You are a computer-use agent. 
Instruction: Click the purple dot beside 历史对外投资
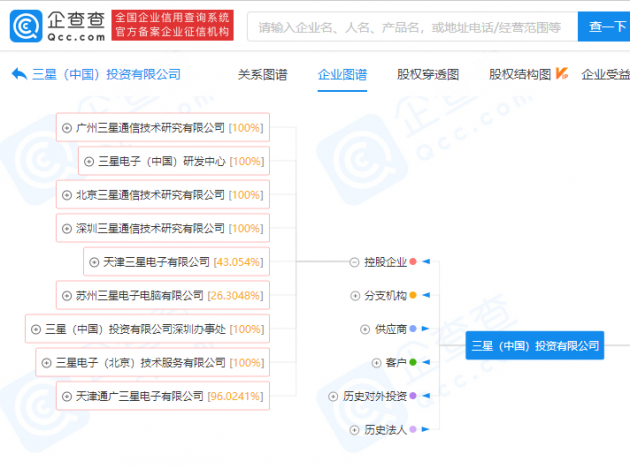pos(413,396)
